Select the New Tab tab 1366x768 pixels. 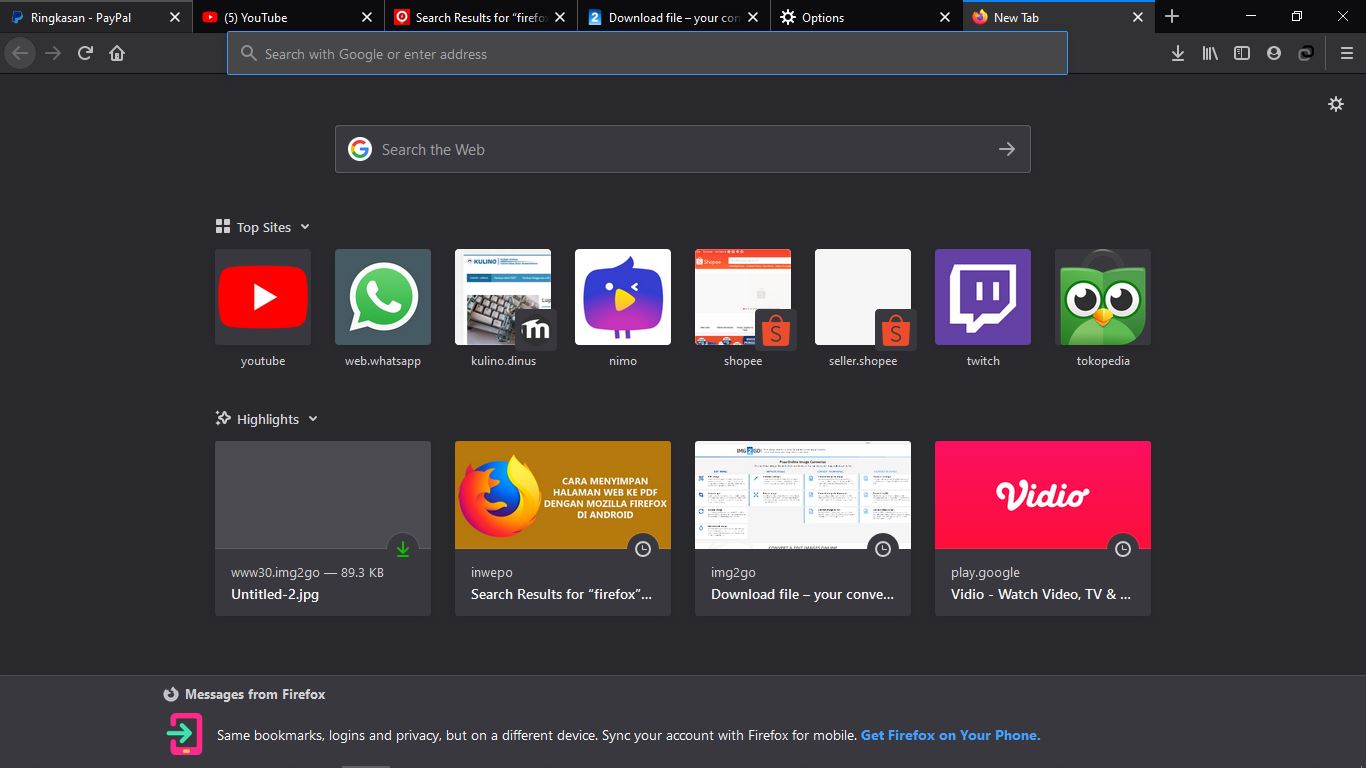[x=1059, y=17]
